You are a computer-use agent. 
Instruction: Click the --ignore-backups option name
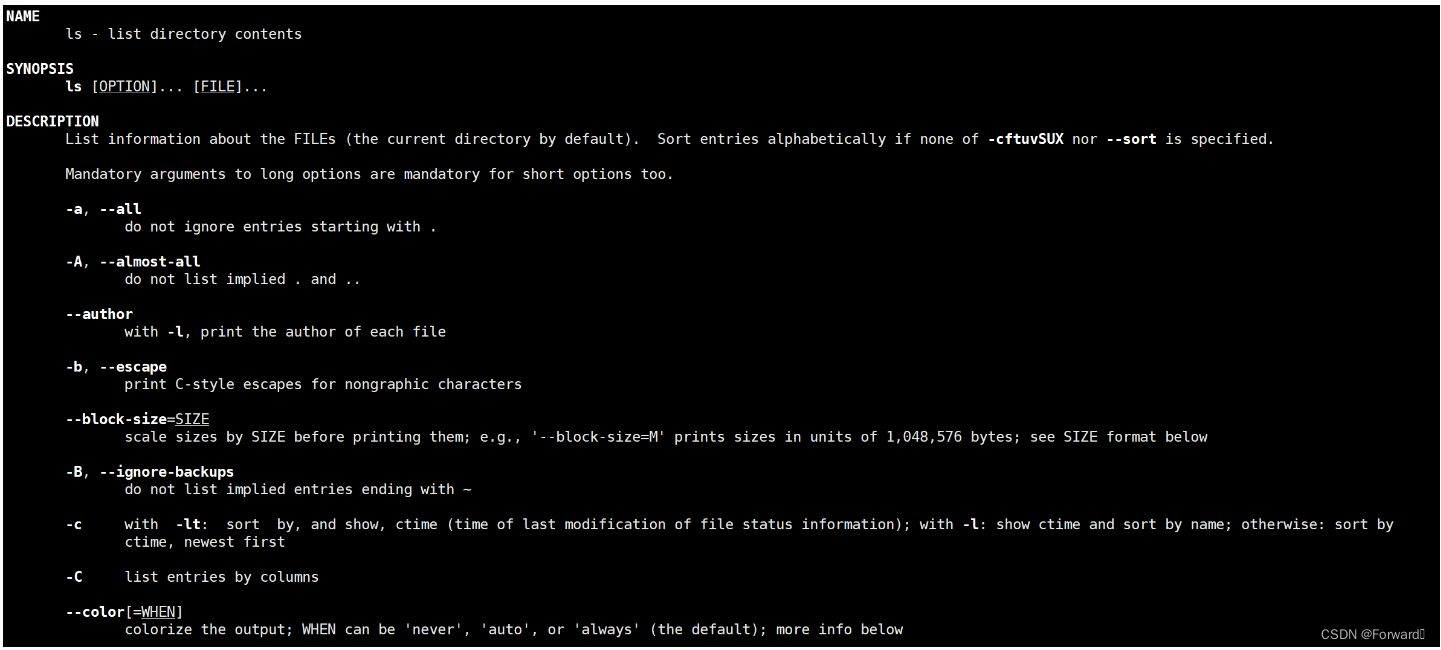point(167,472)
